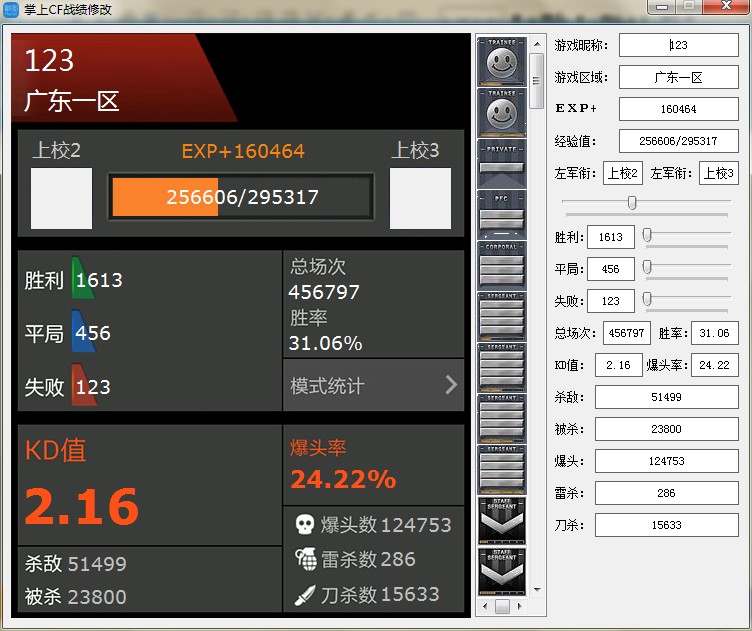Viewport: 752px width, 631px height.
Task: Click the blue 平局 flag marker
Action: [83, 332]
